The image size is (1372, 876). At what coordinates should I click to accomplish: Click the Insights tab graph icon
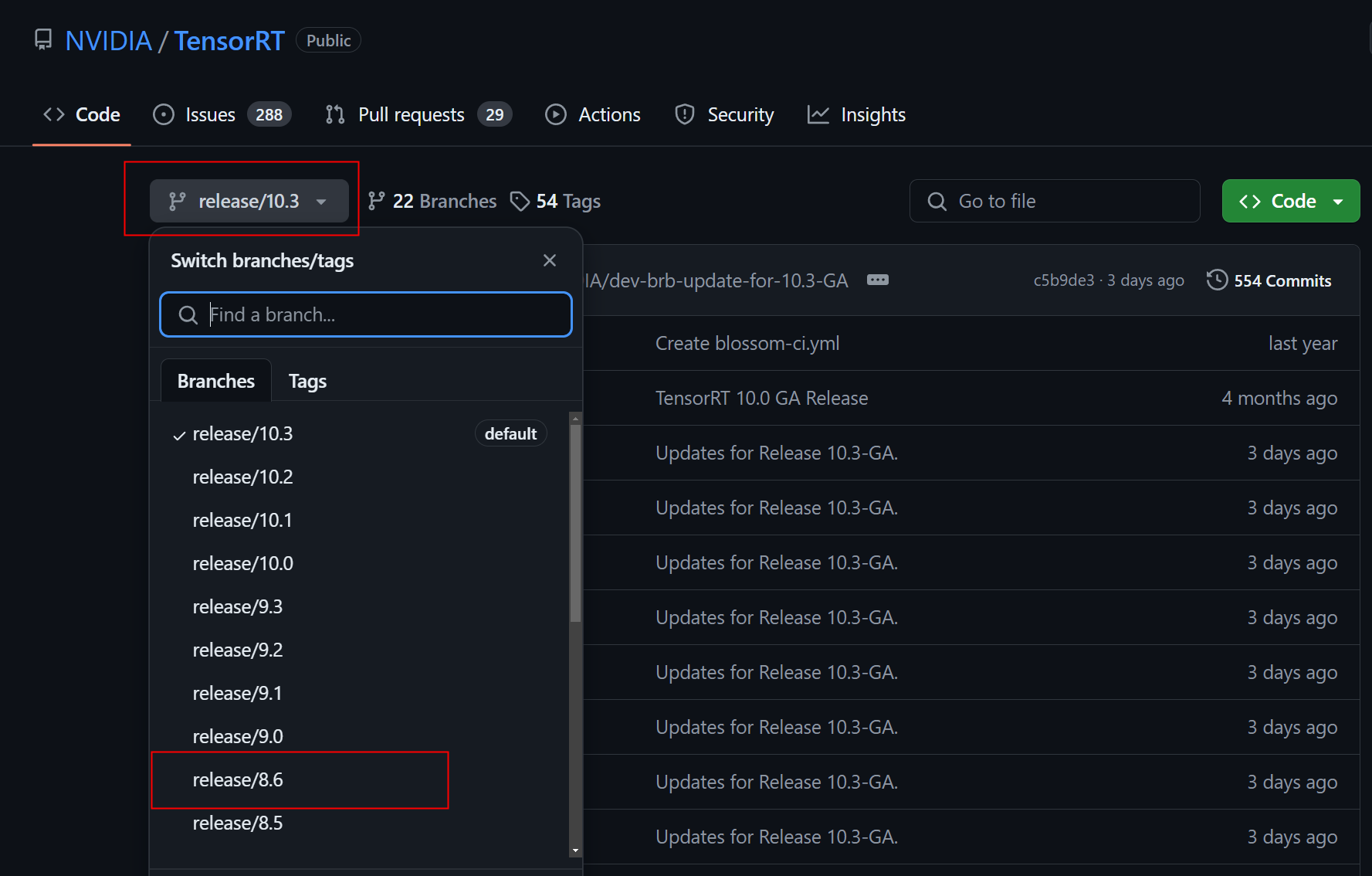(x=818, y=114)
